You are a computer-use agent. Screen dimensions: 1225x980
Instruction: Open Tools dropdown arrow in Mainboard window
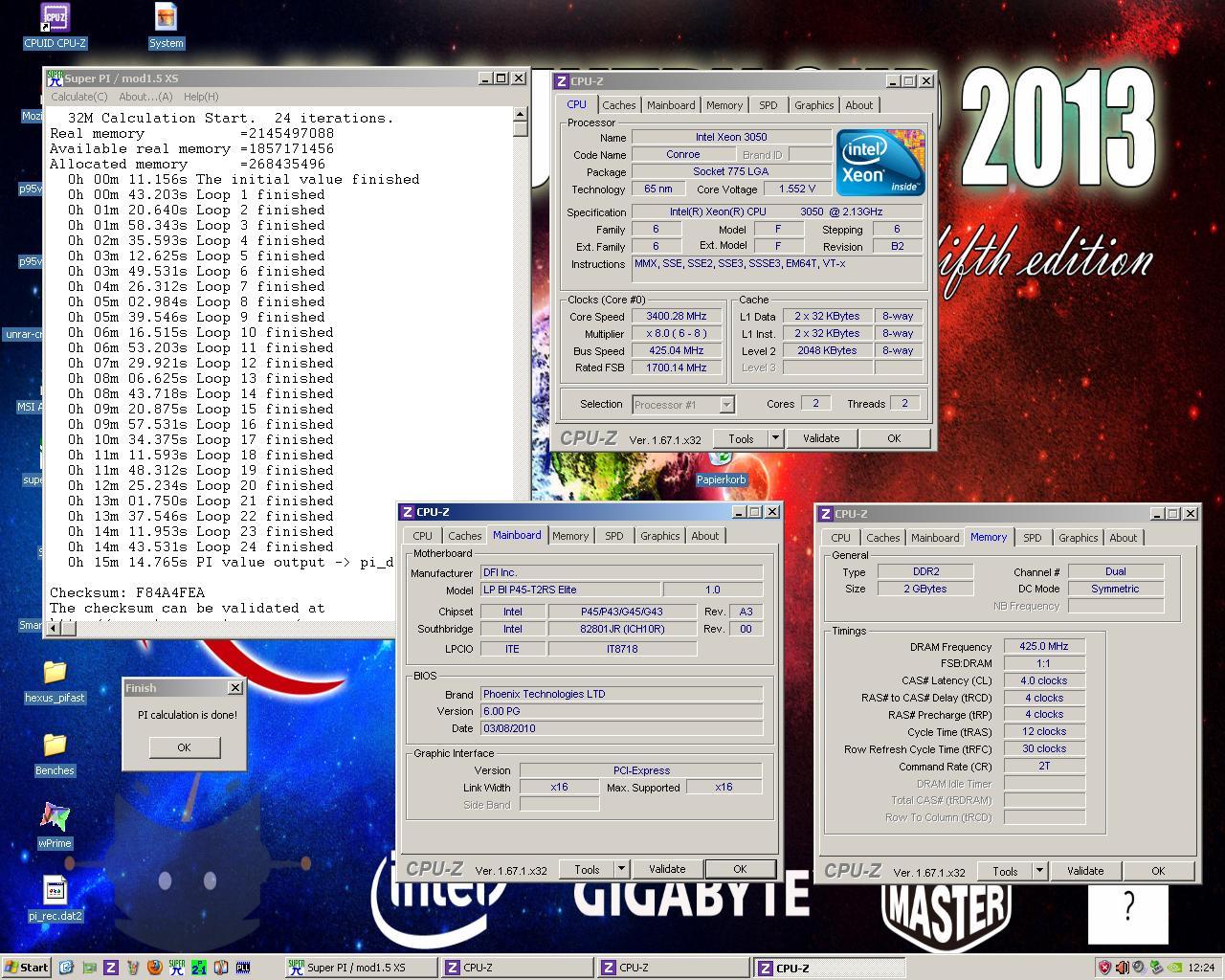point(621,869)
